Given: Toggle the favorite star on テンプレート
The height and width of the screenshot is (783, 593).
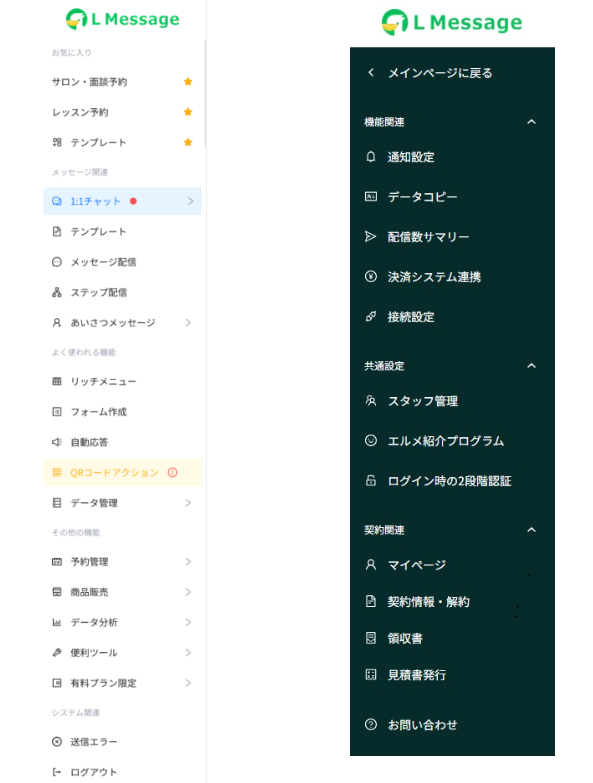Looking at the screenshot, I should pos(188,142).
